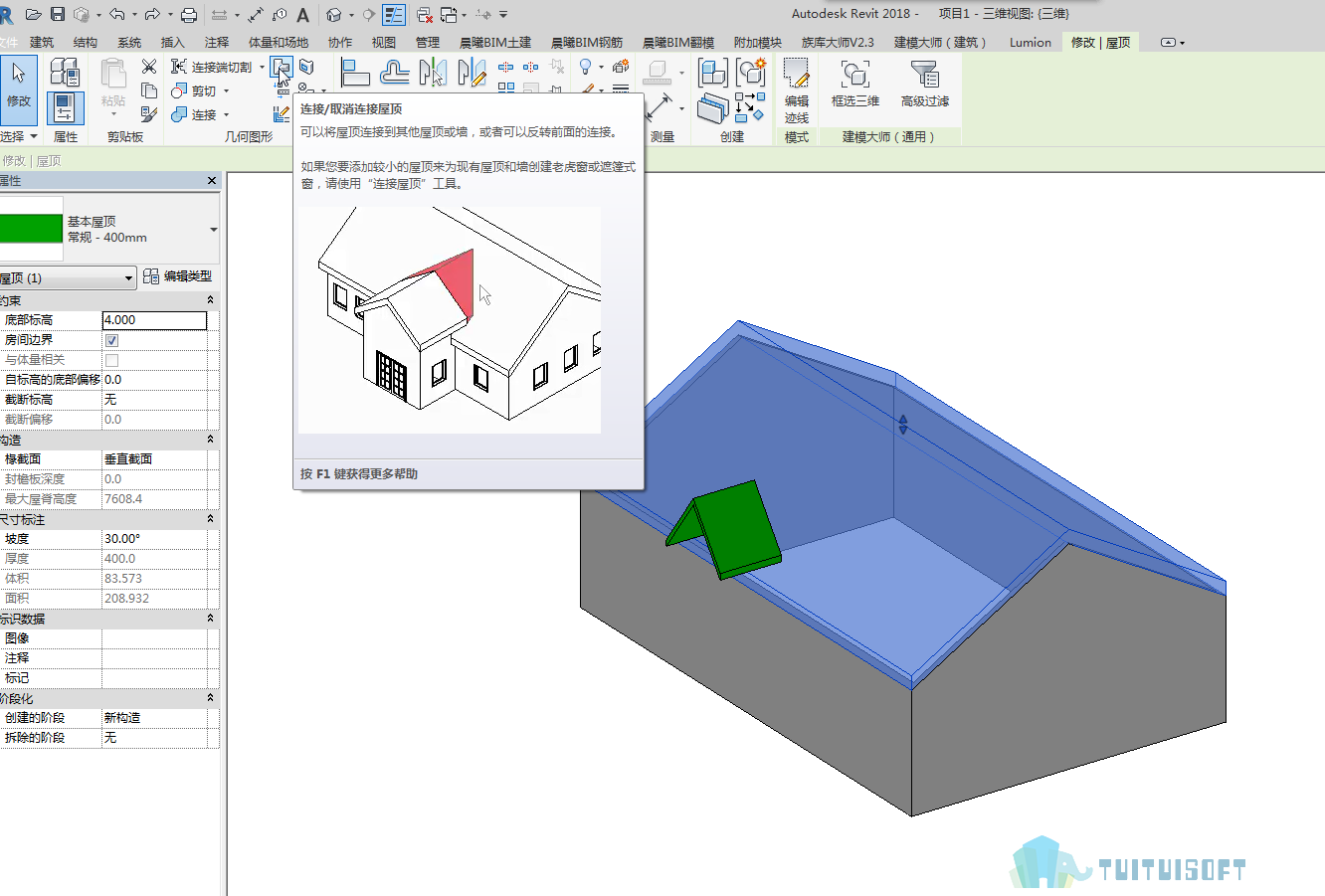This screenshot has height=896, width=1325.
Task: Collapse the 尺寸标注 section
Action: (210, 519)
